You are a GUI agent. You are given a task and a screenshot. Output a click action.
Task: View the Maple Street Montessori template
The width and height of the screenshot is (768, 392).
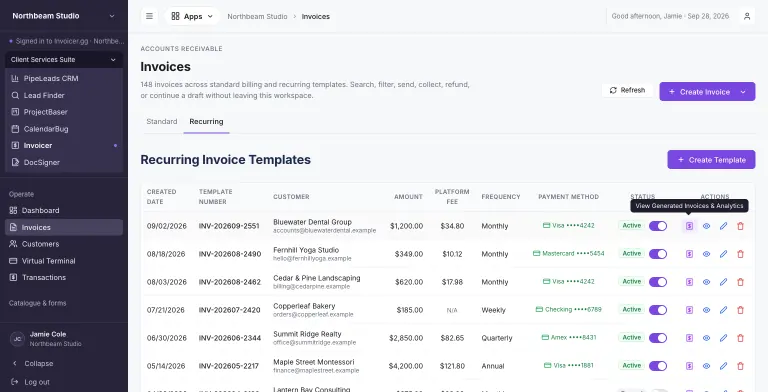(706, 366)
